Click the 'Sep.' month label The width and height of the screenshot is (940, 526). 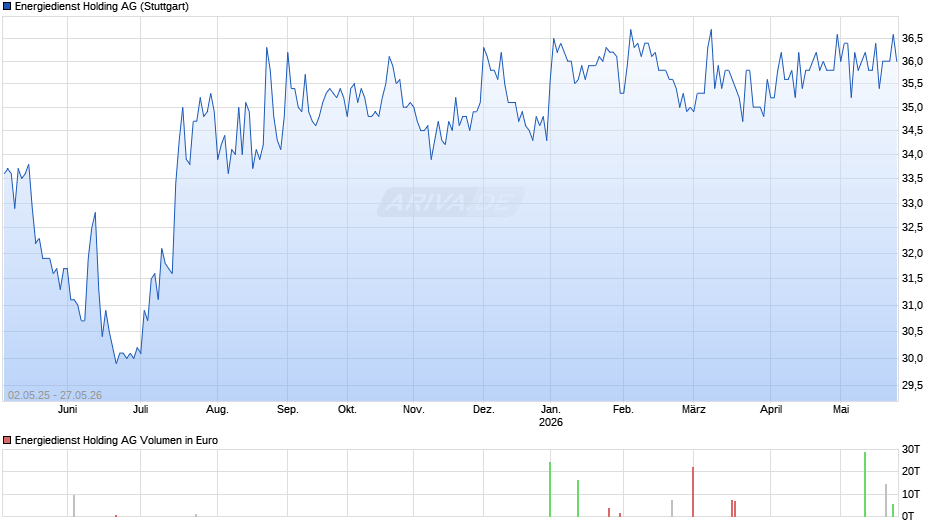coord(288,410)
